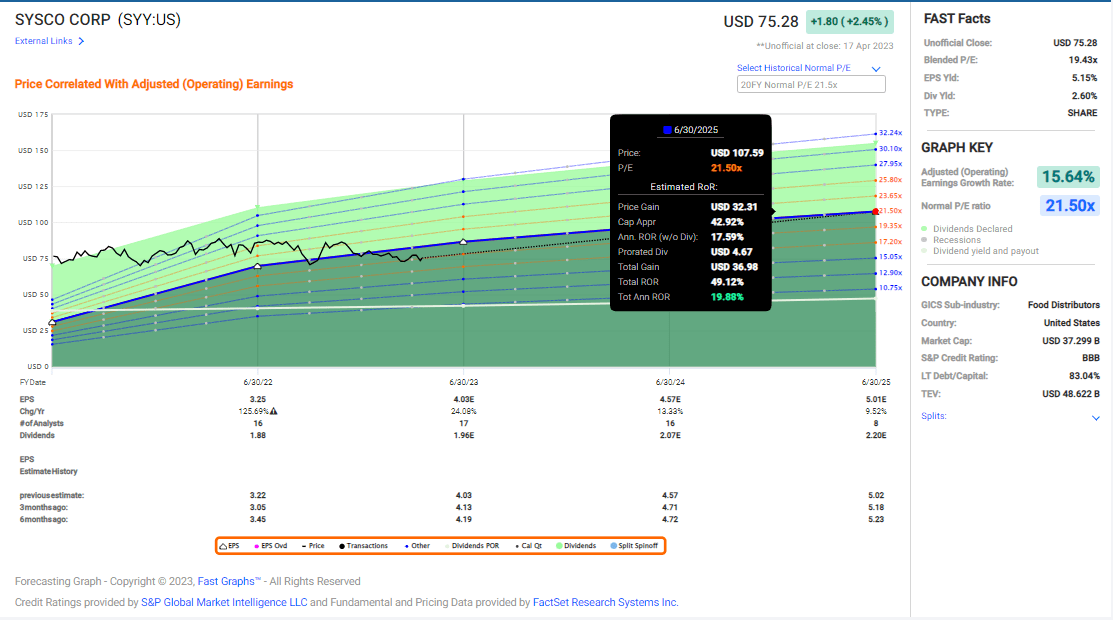The width and height of the screenshot is (1113, 620).
Task: Click the red 21.50x P/E marker on chart
Action: [x=876, y=212]
